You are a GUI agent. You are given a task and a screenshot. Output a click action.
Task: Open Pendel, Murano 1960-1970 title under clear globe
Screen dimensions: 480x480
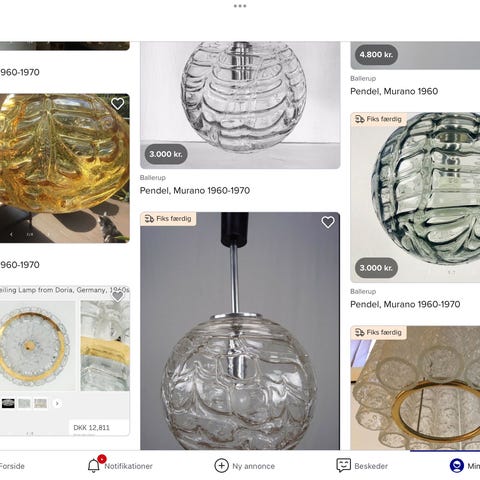pos(195,191)
